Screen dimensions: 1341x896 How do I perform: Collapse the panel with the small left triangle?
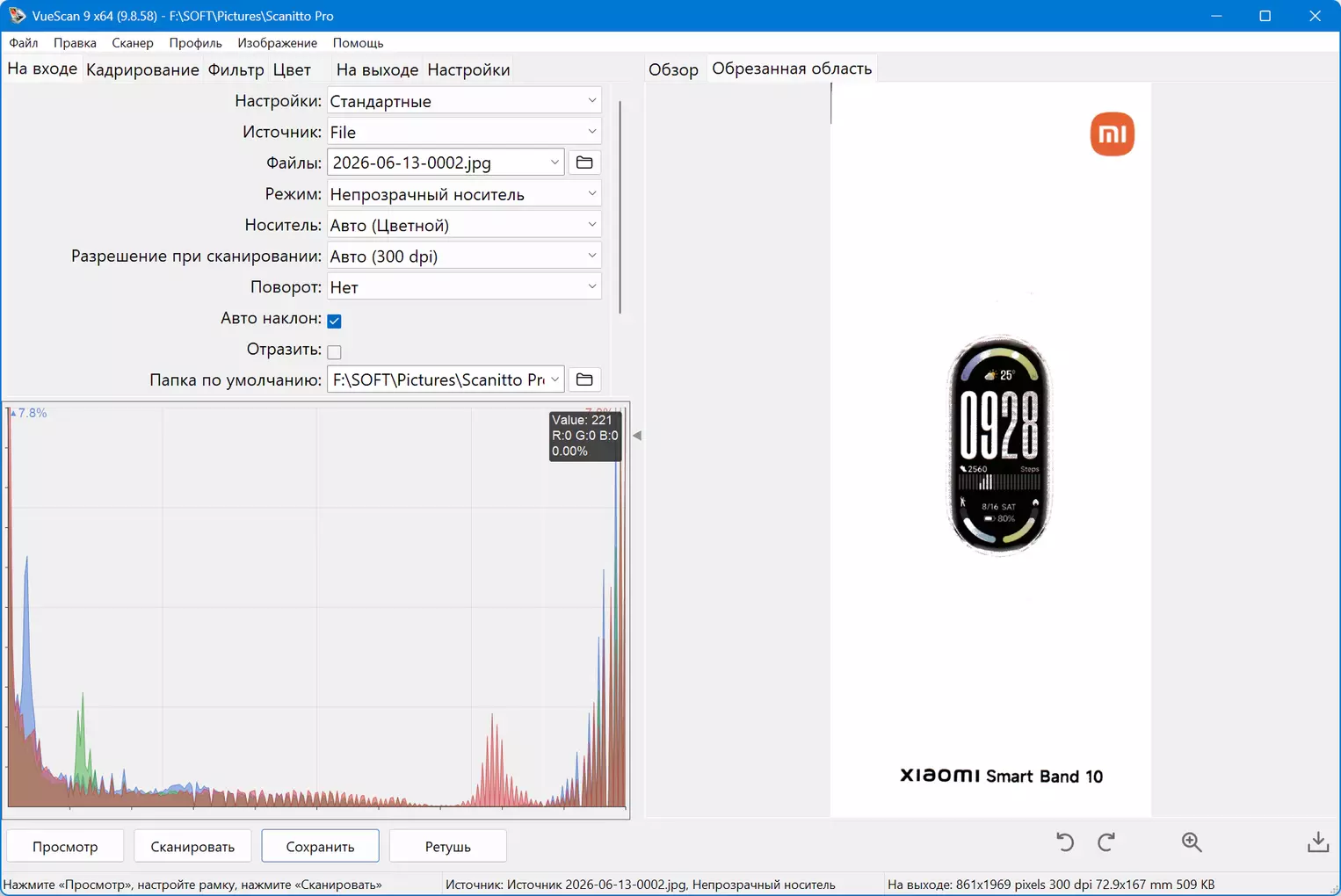(x=637, y=436)
